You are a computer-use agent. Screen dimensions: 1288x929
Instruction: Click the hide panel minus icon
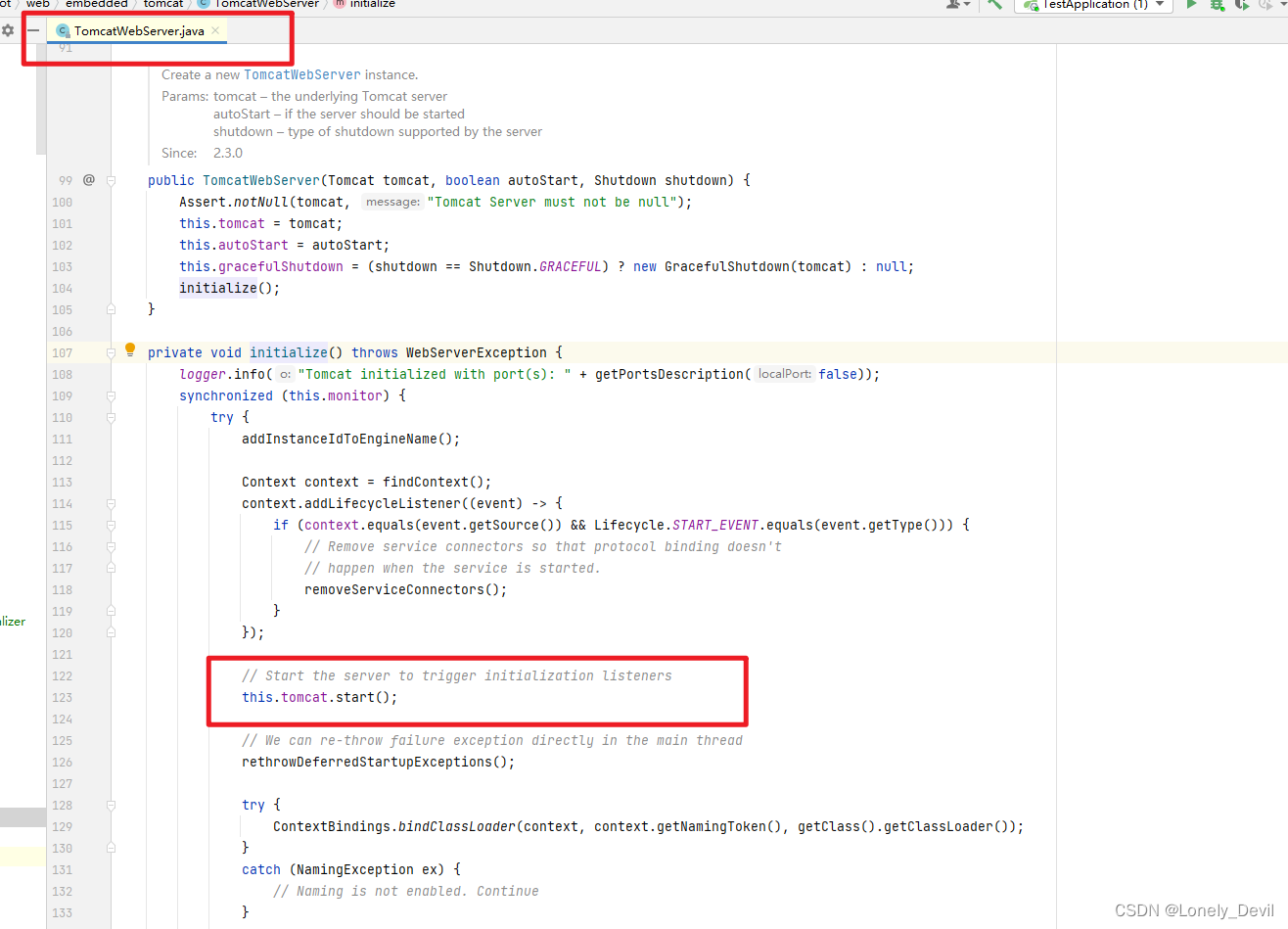point(33,30)
